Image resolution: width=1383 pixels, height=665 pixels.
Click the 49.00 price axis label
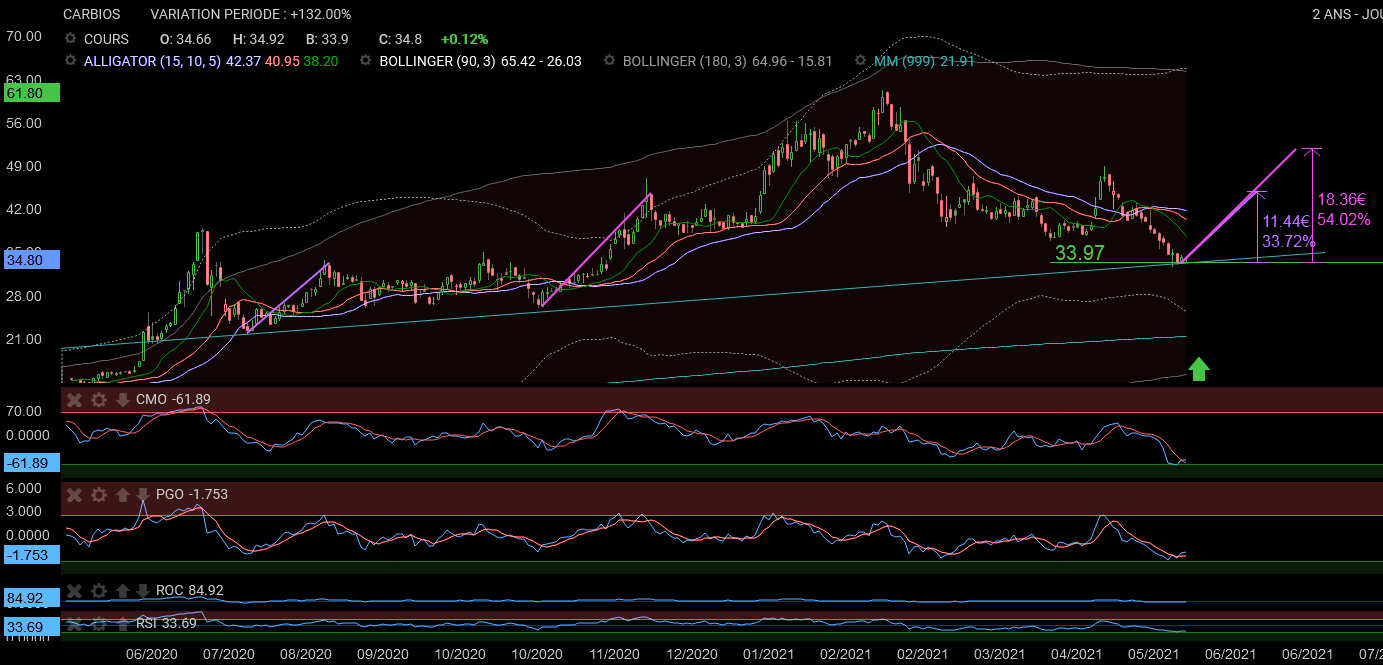click(24, 166)
